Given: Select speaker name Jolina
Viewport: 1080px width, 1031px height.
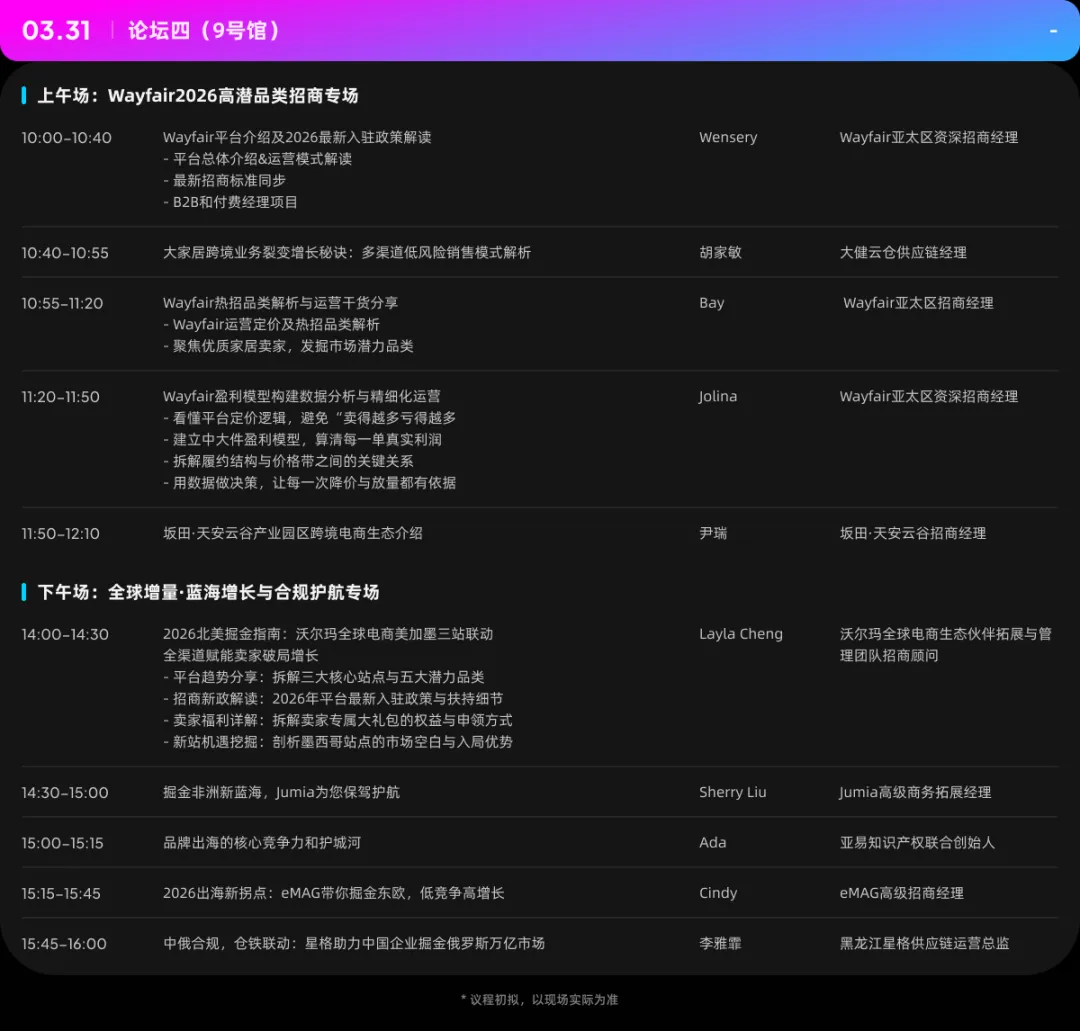Looking at the screenshot, I should [x=718, y=396].
